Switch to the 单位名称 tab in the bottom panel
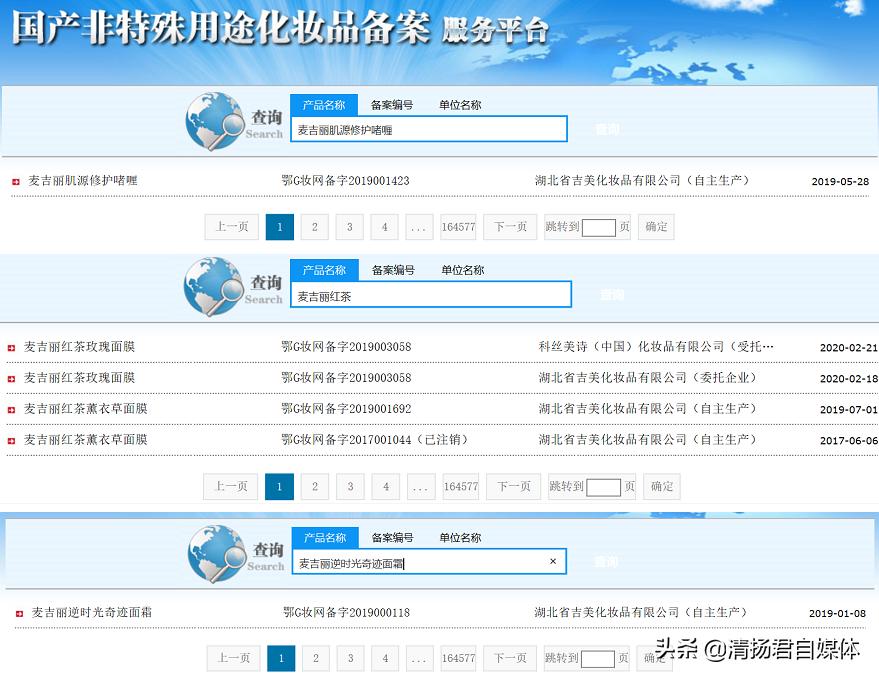 tap(458, 537)
